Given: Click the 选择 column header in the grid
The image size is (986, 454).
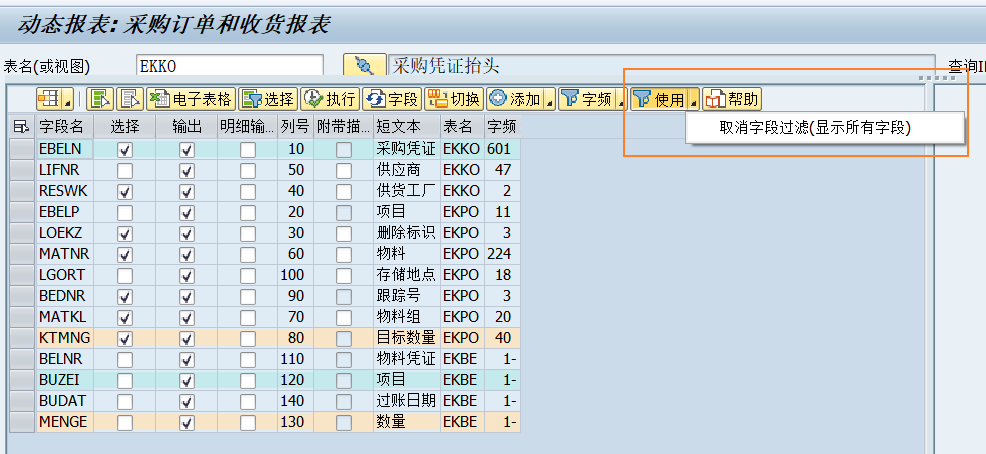Looking at the screenshot, I should tap(125, 127).
